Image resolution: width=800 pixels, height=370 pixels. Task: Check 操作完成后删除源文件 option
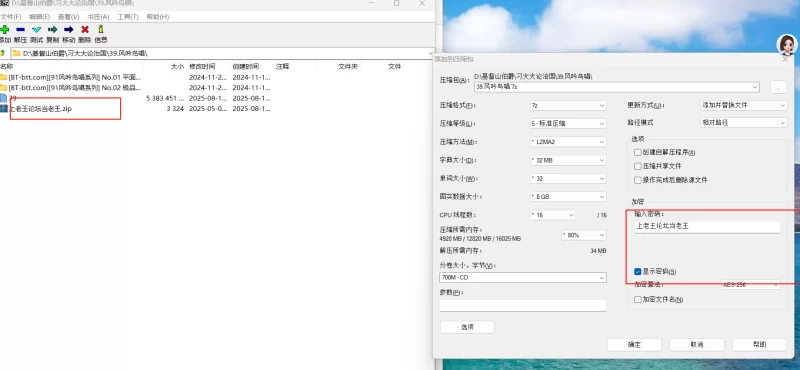point(637,180)
